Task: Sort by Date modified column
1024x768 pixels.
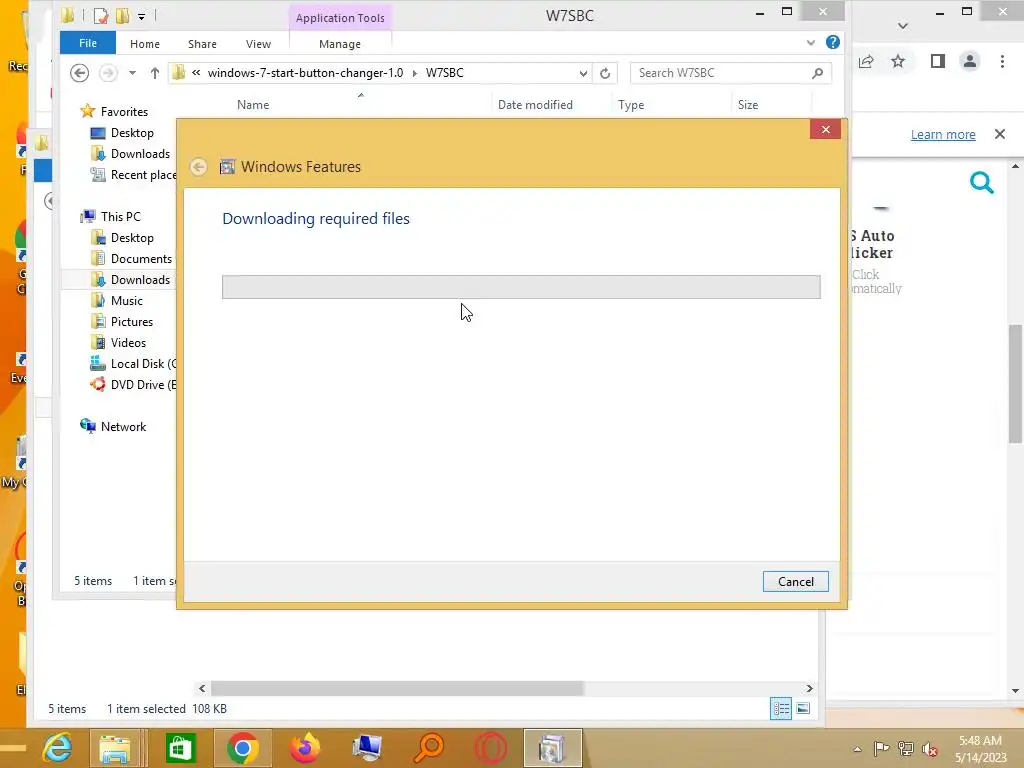Action: click(535, 104)
